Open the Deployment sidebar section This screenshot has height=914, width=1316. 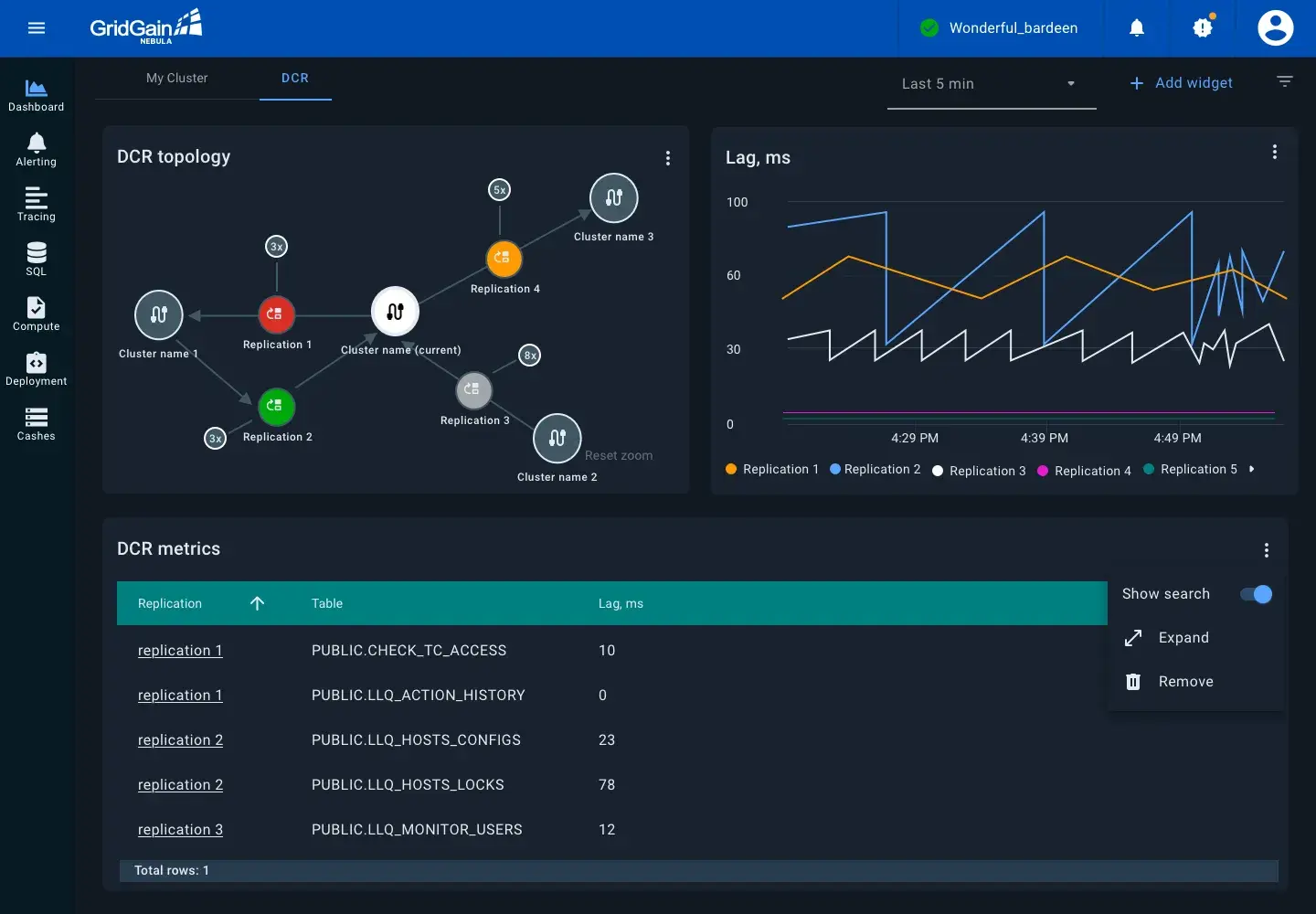pyautogui.click(x=37, y=369)
